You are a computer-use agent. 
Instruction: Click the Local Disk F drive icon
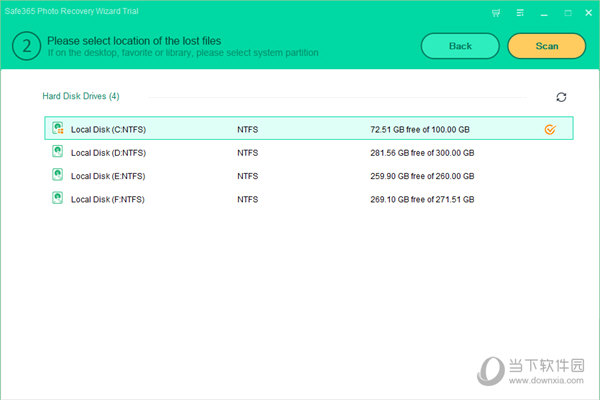tap(57, 198)
